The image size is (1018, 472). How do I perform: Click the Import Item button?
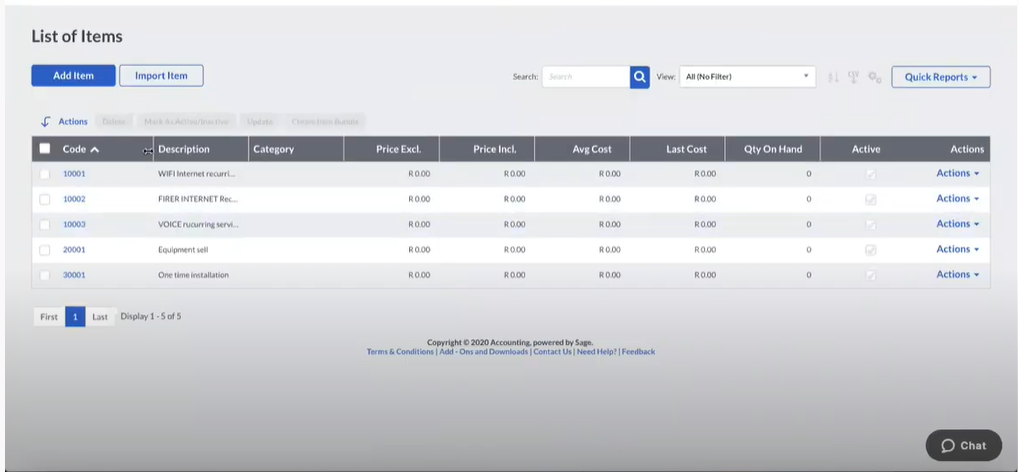161,75
